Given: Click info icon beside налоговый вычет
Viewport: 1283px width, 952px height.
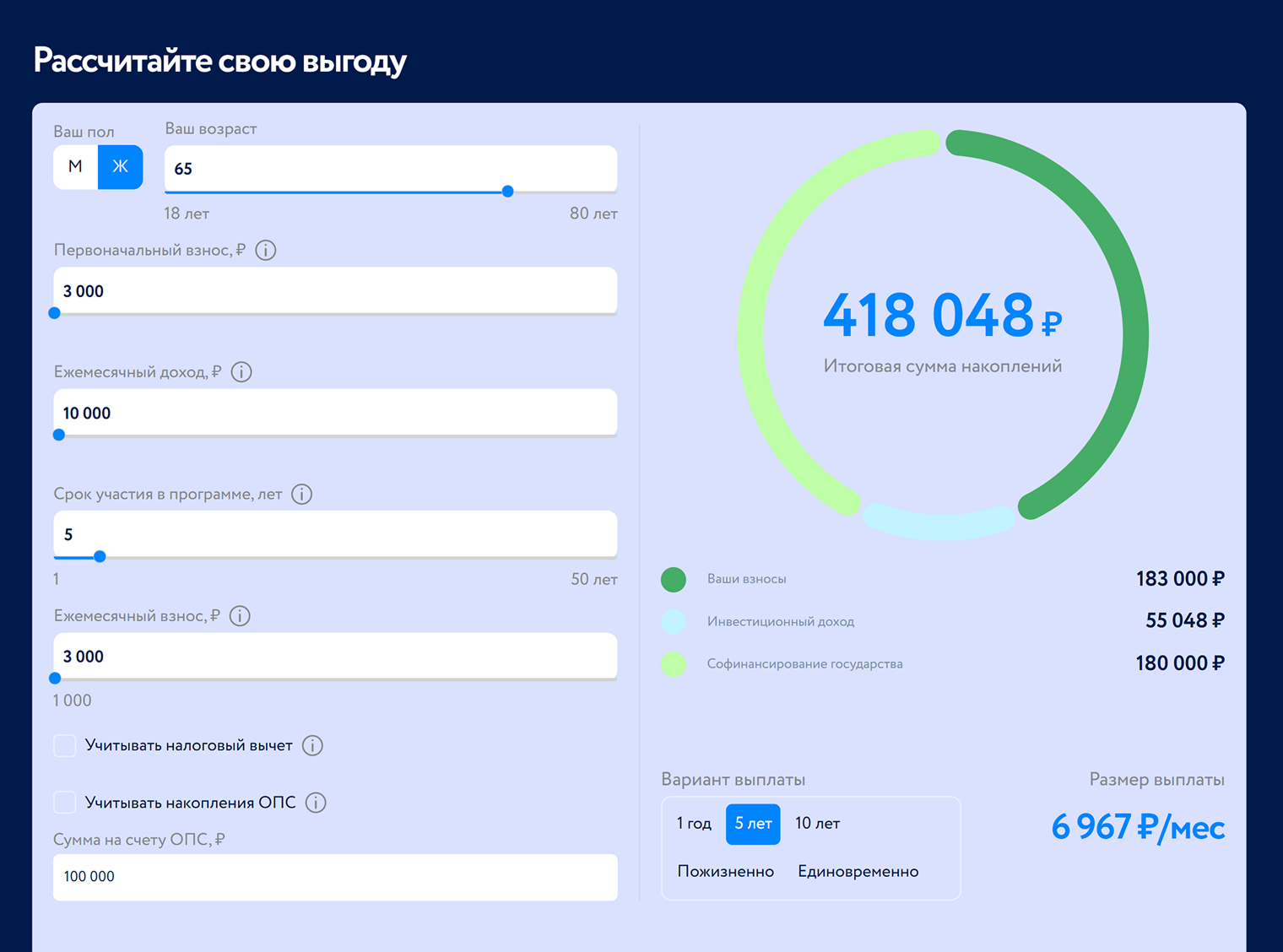Looking at the screenshot, I should 312,746.
